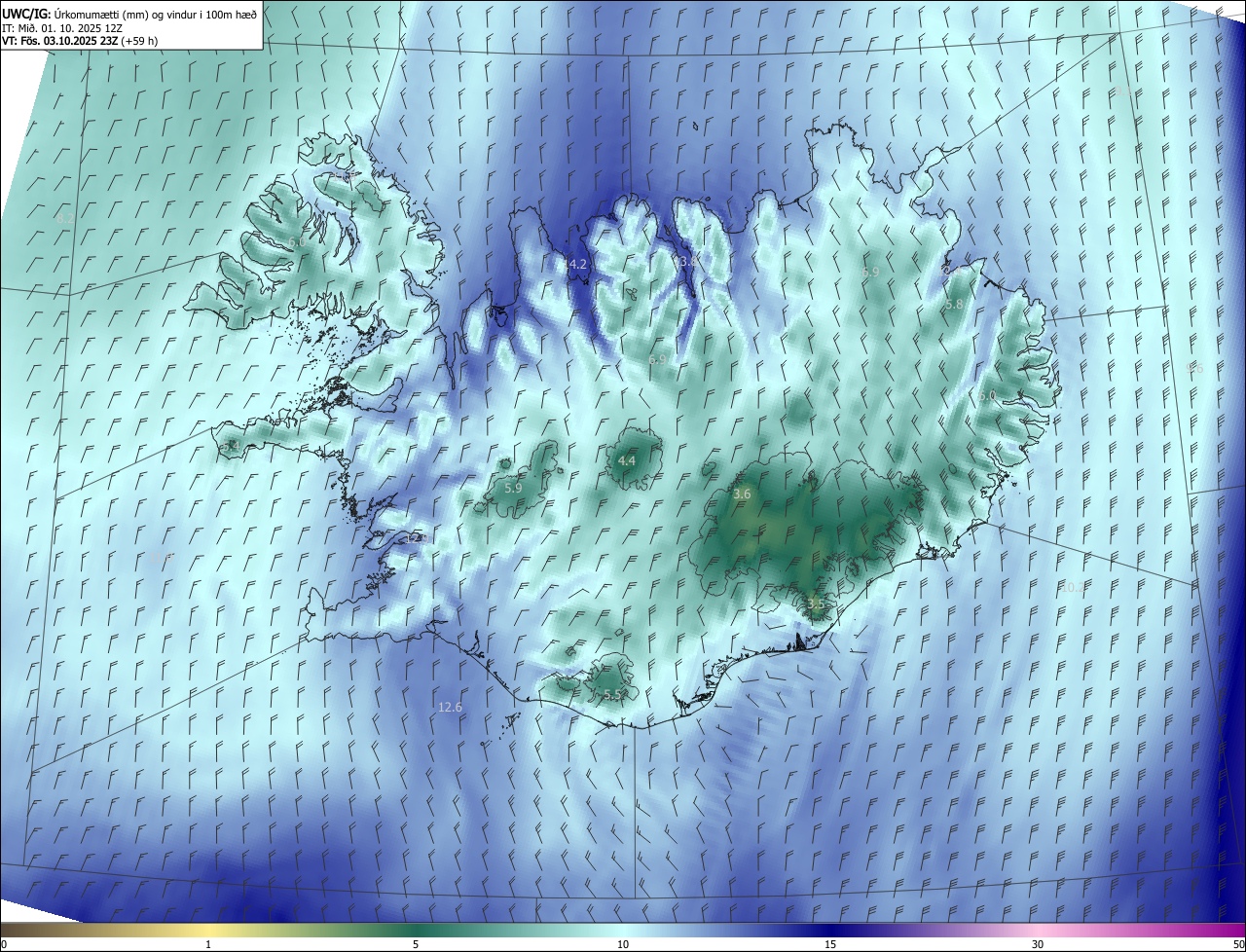Click the 3.8 value label on the map
Screen dimensions: 1246x952
coord(688,262)
